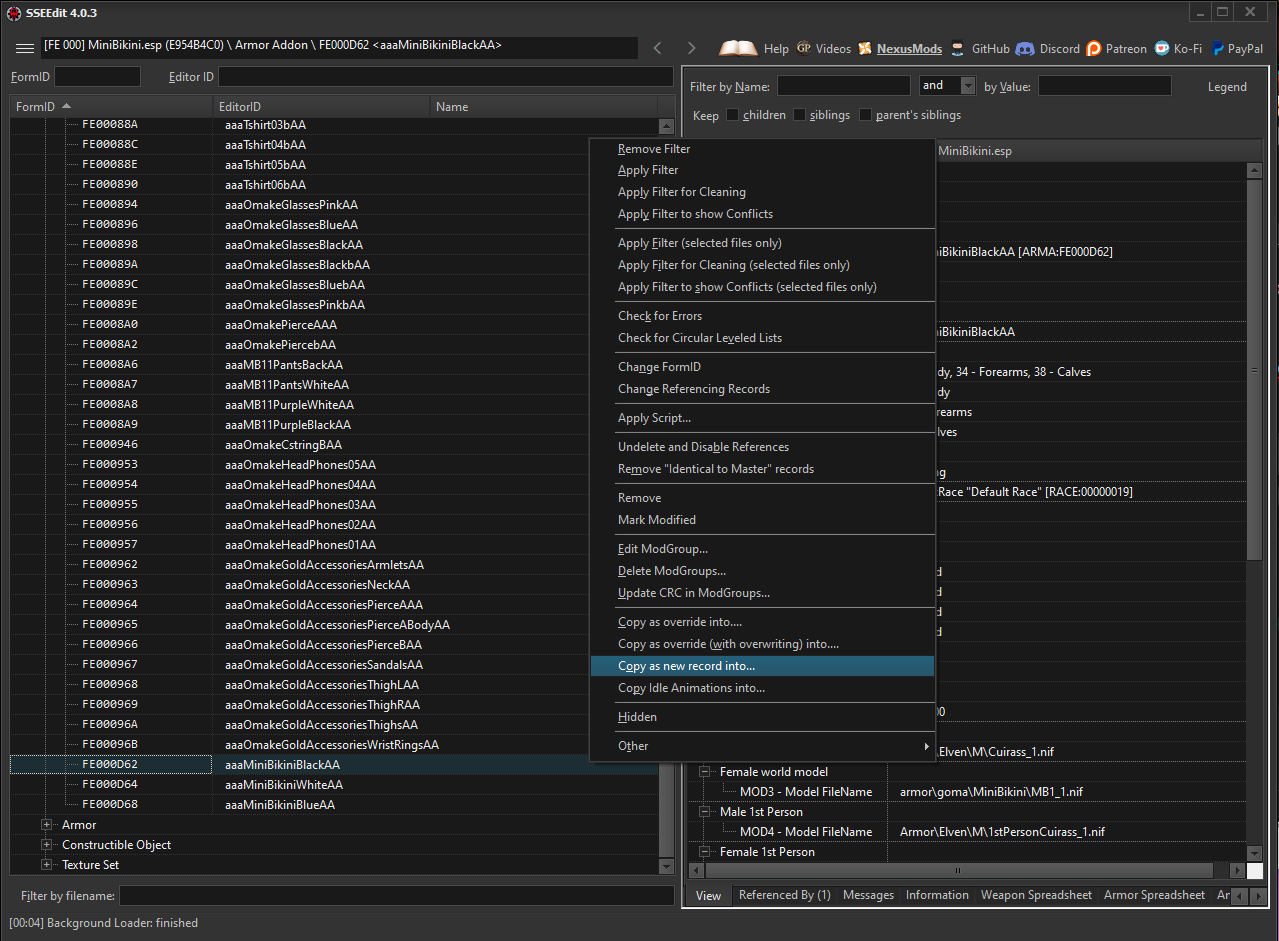The height and width of the screenshot is (941, 1279).
Task: Click the Help book icon
Action: pyautogui.click(x=738, y=48)
